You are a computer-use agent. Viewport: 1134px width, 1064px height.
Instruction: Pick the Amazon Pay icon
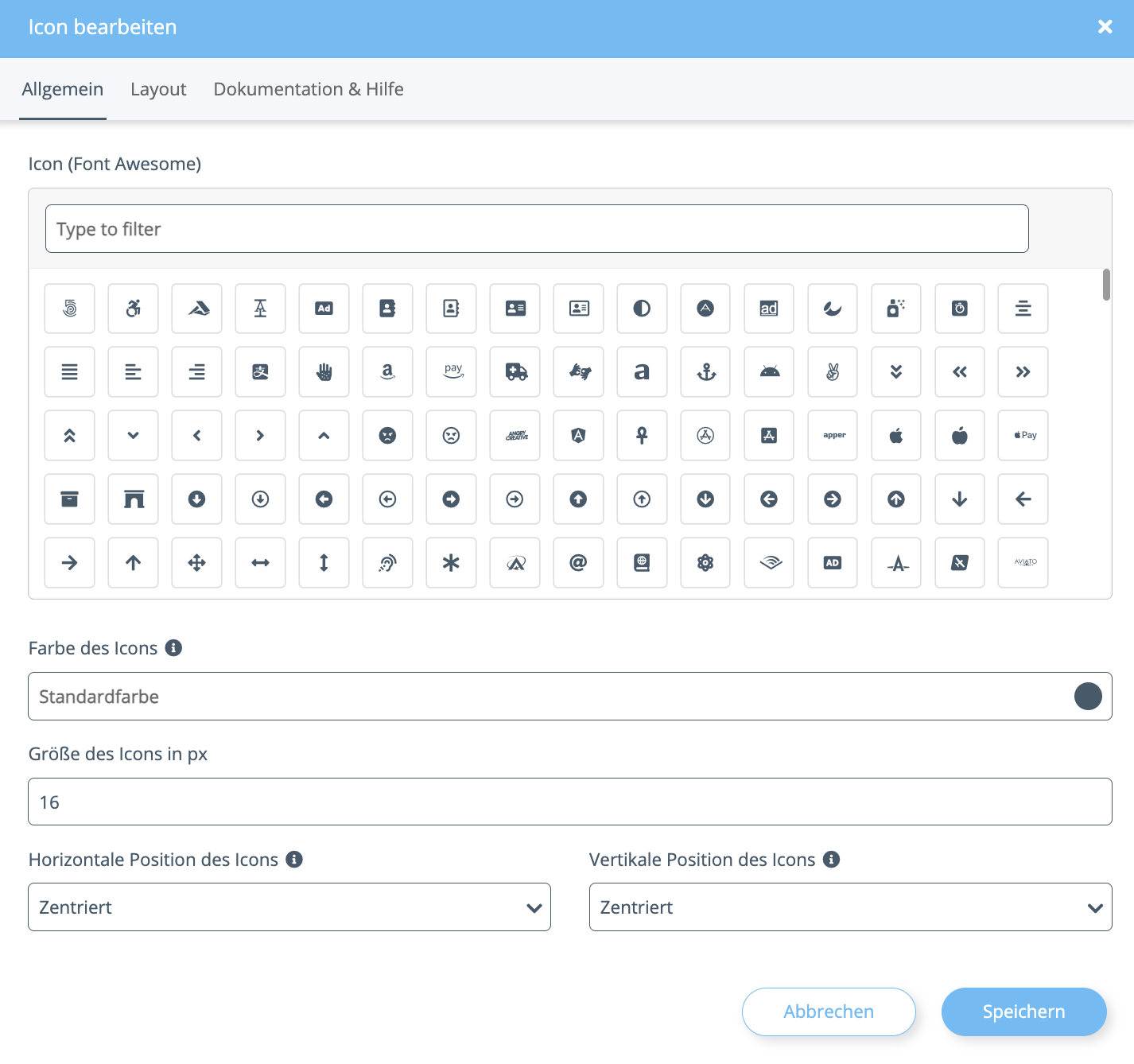452,372
